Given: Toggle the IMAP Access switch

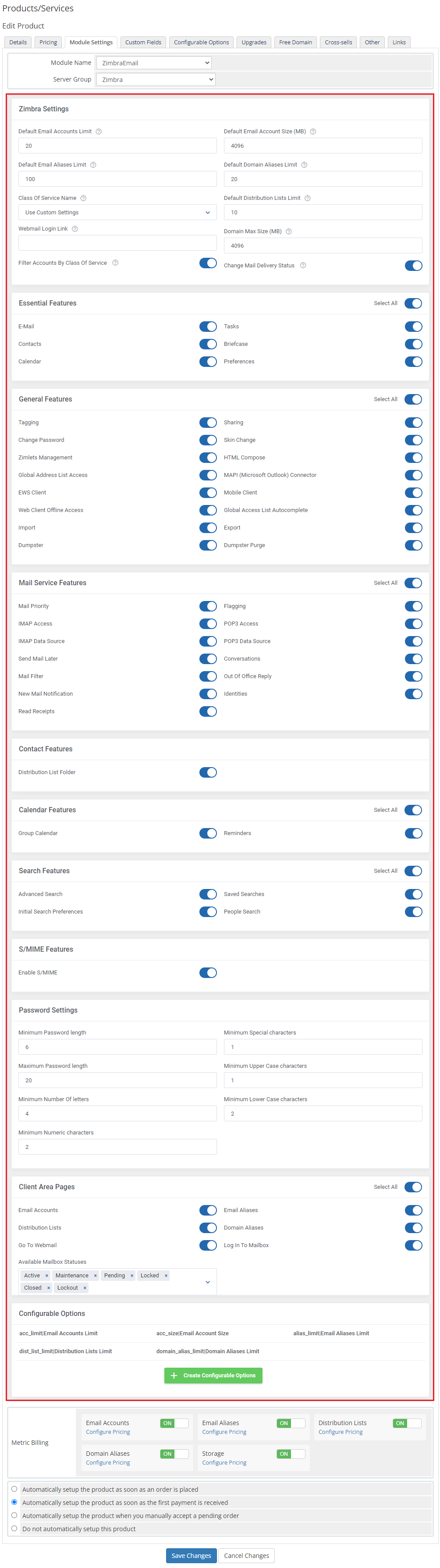Looking at the screenshot, I should pyautogui.click(x=208, y=623).
